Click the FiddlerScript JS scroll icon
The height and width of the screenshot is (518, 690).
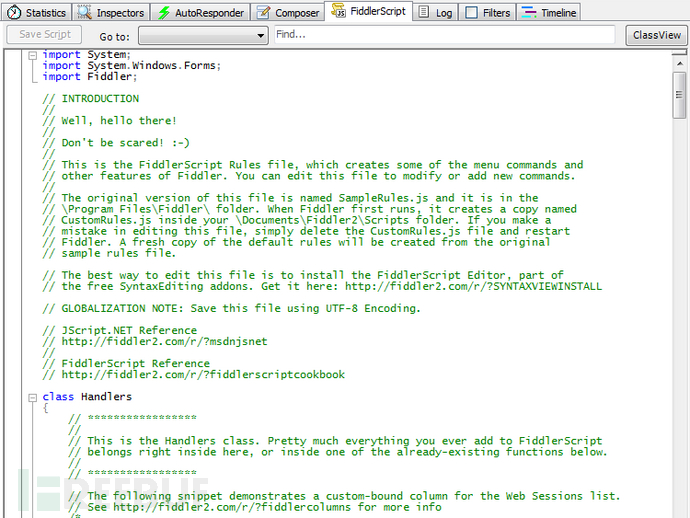click(x=338, y=11)
